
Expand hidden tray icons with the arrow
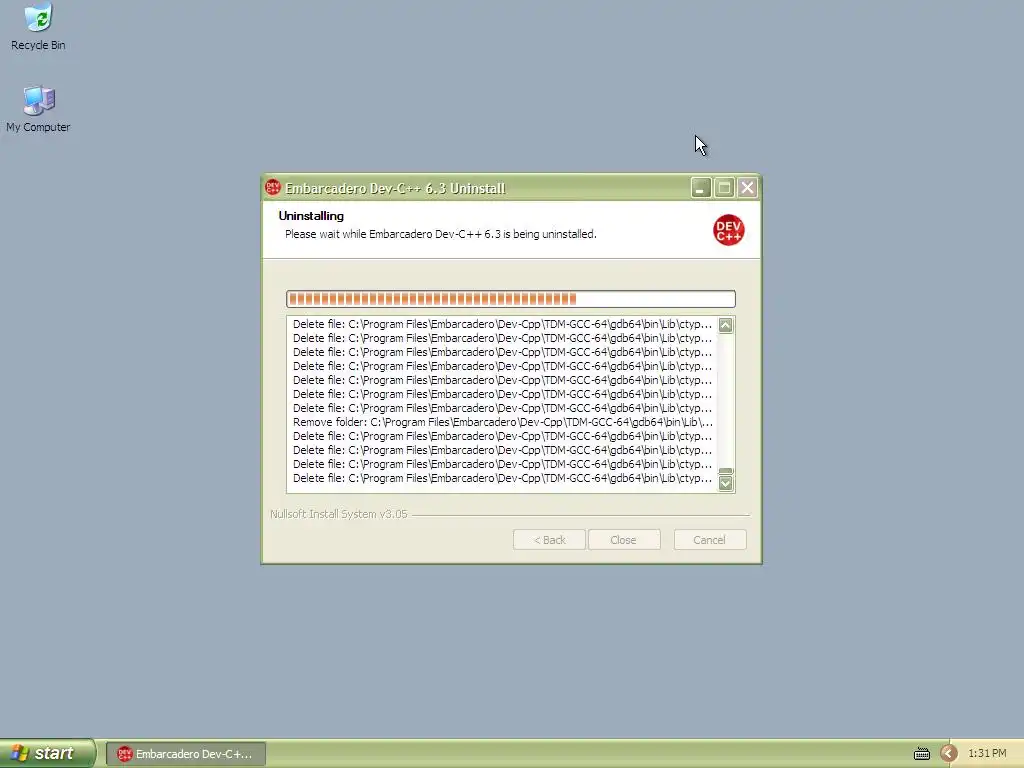coord(948,754)
